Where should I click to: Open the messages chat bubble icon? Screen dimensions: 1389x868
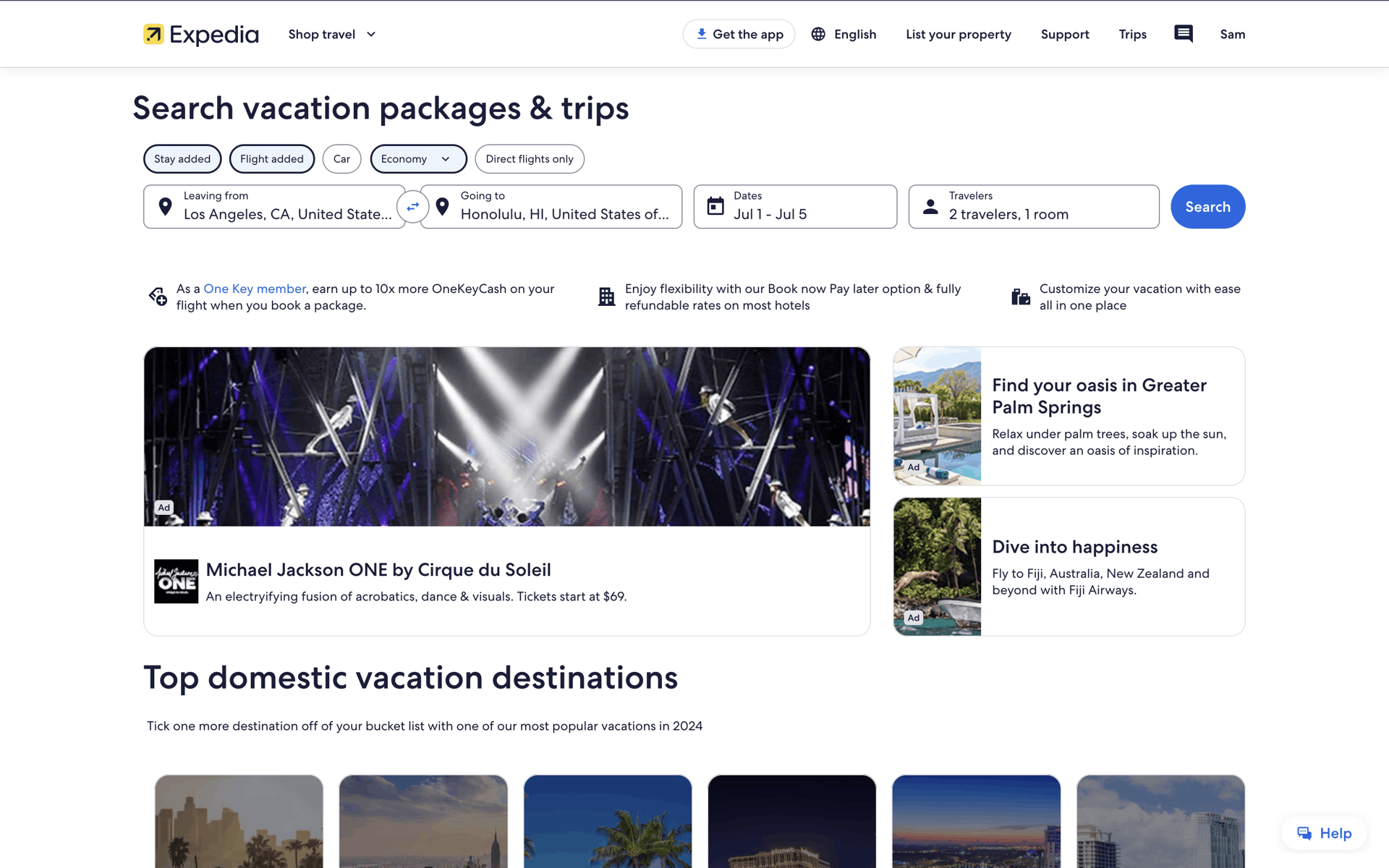[x=1184, y=34]
